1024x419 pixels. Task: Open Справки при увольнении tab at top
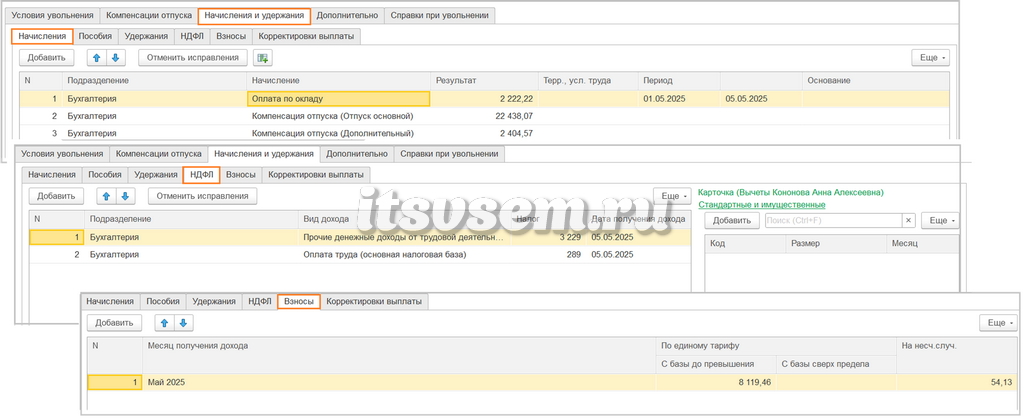[x=440, y=15]
